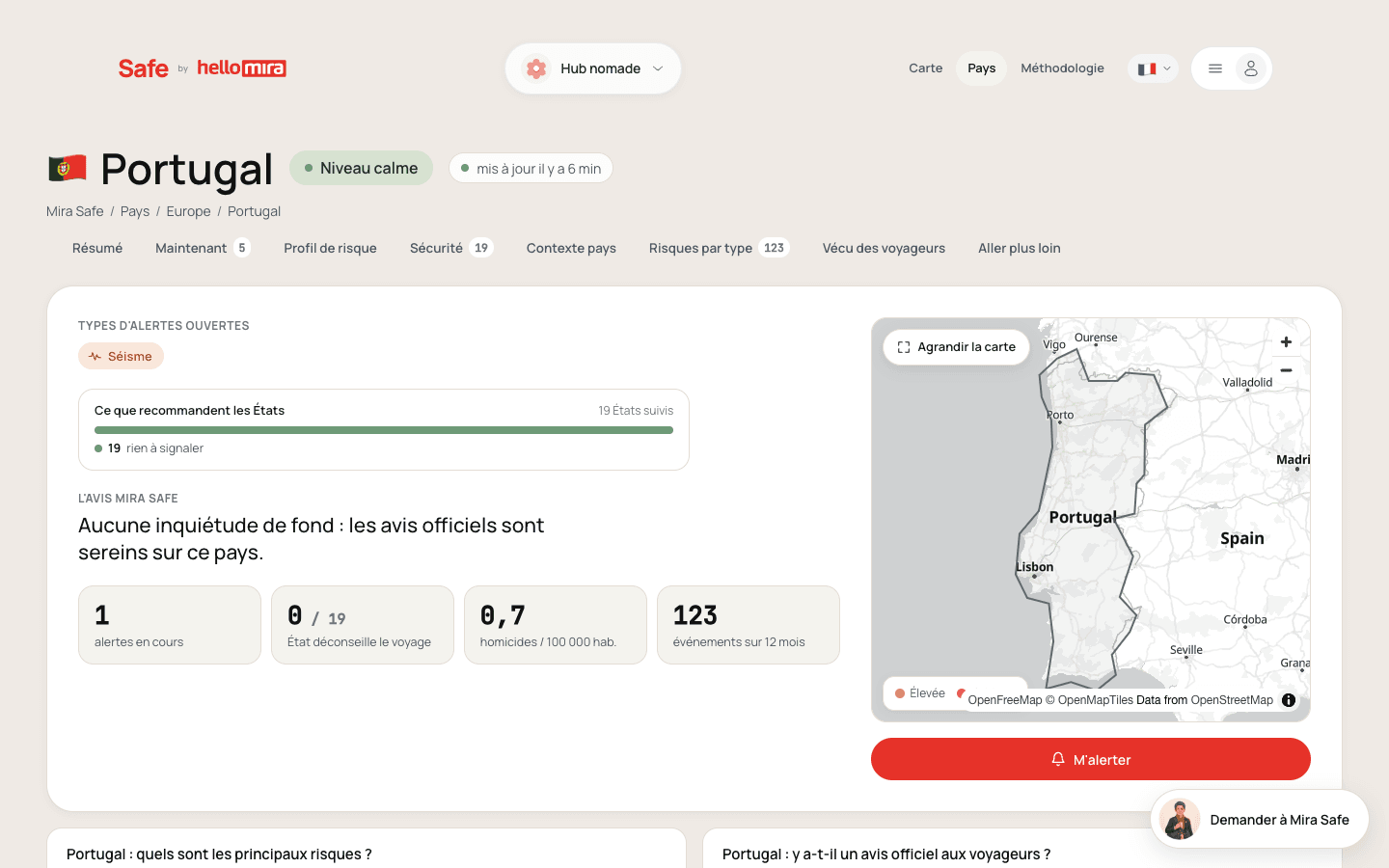Viewport: 1389px width, 868px height.
Task: Open the French flag language selector
Action: point(1154,68)
